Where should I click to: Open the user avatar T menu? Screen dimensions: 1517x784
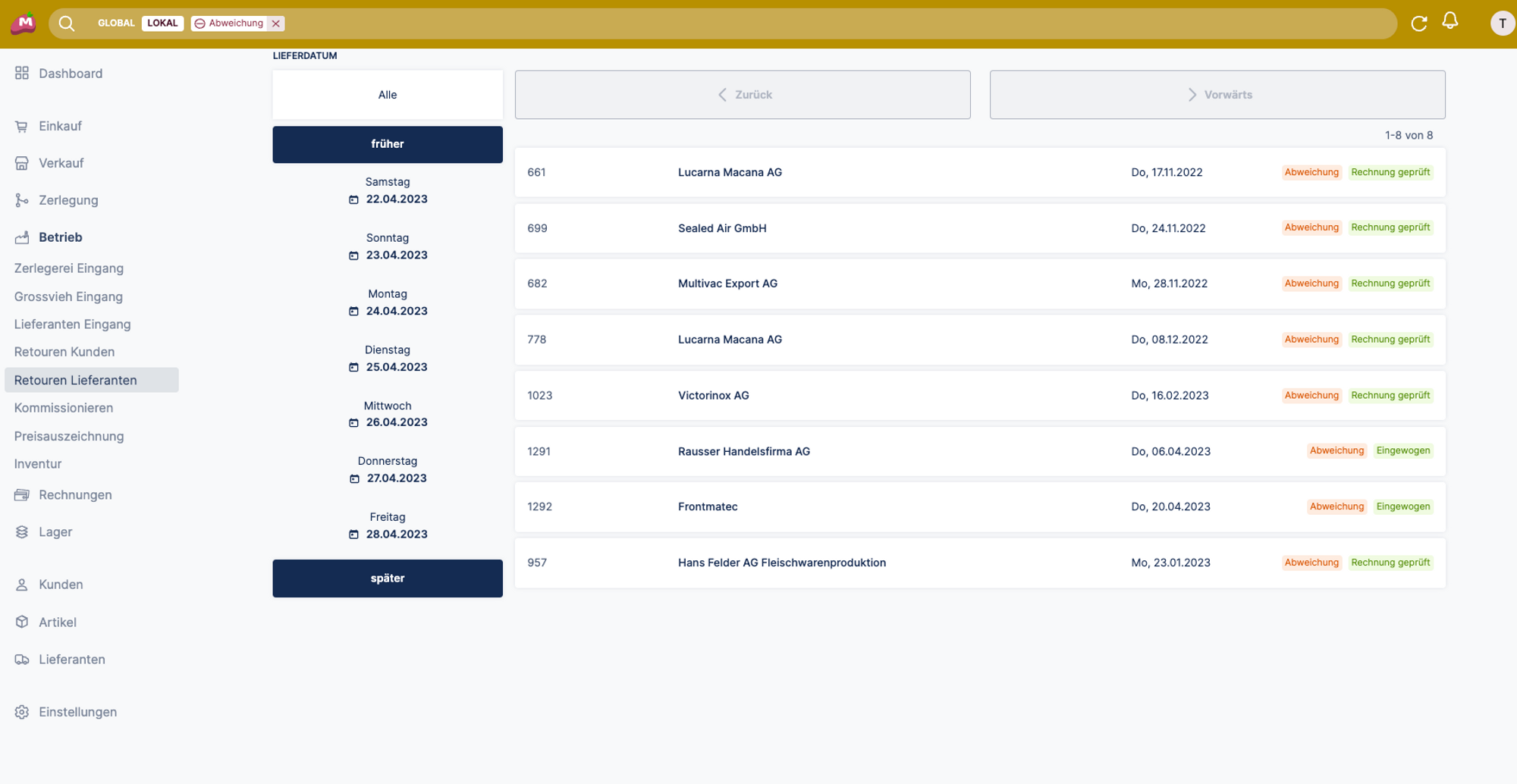tap(1502, 24)
